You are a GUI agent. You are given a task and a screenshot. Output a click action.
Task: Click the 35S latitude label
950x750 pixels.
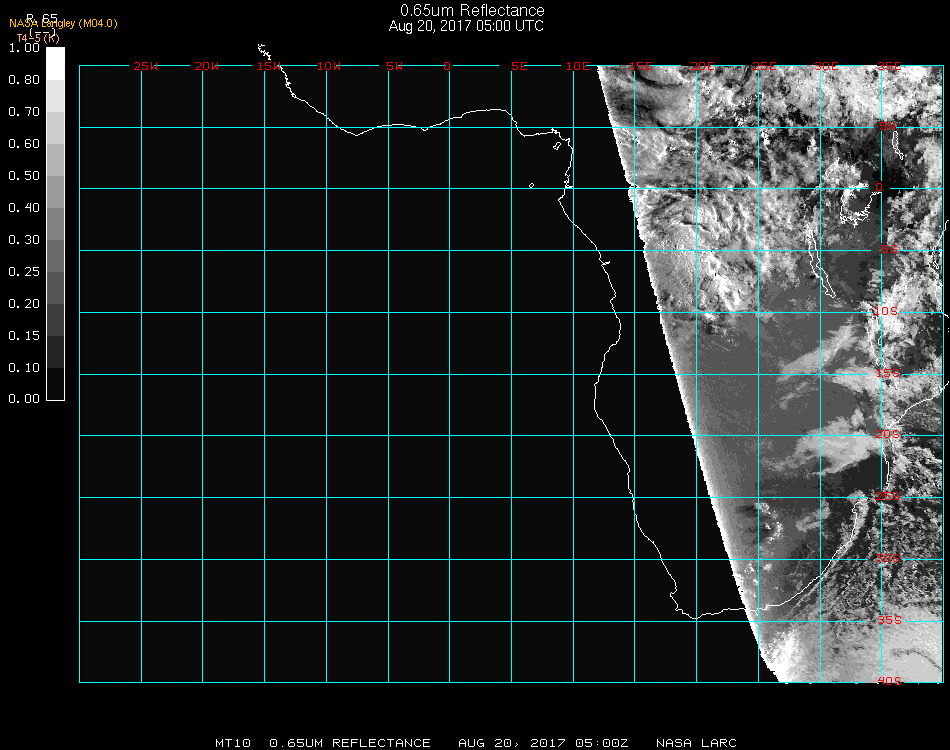tap(889, 620)
